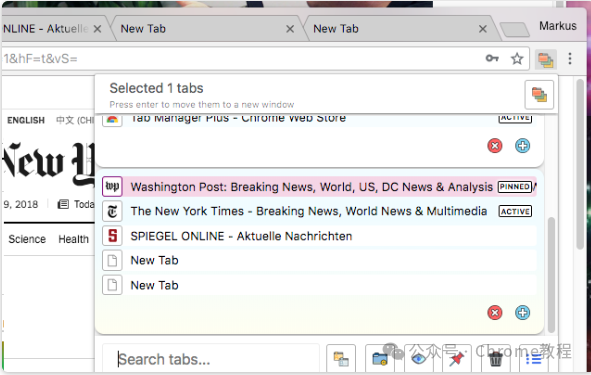591x375 pixels.
Task: Click the New York Times favicon icon
Action: coord(112,211)
